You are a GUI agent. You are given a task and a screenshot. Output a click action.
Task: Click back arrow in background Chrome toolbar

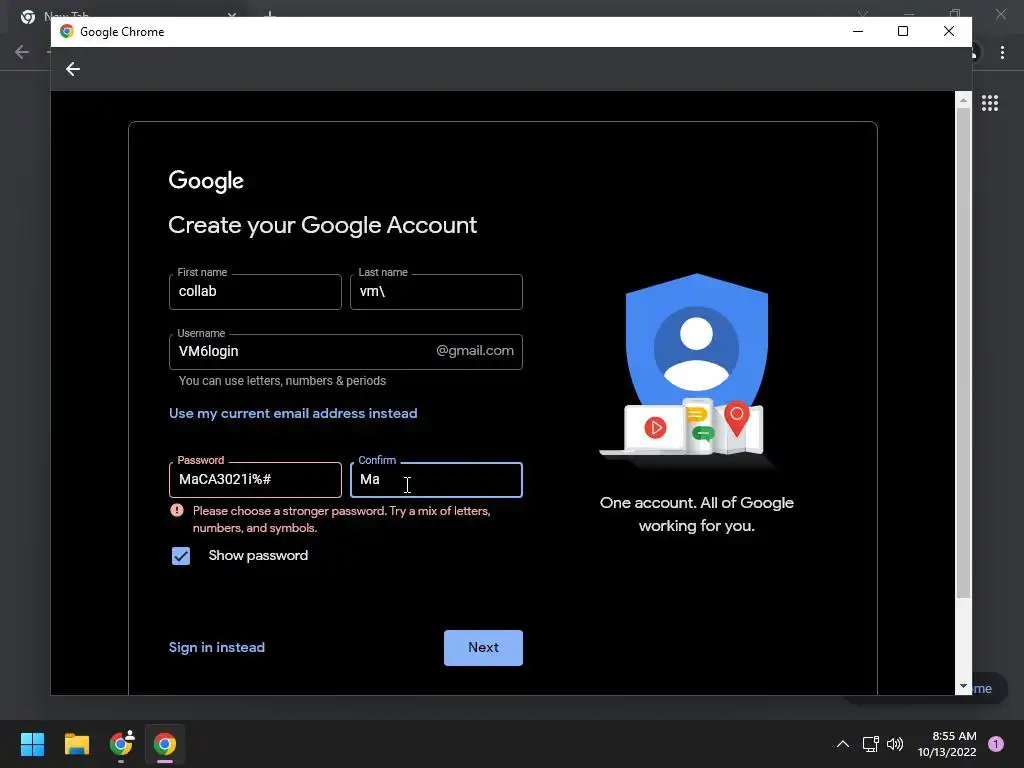22,52
